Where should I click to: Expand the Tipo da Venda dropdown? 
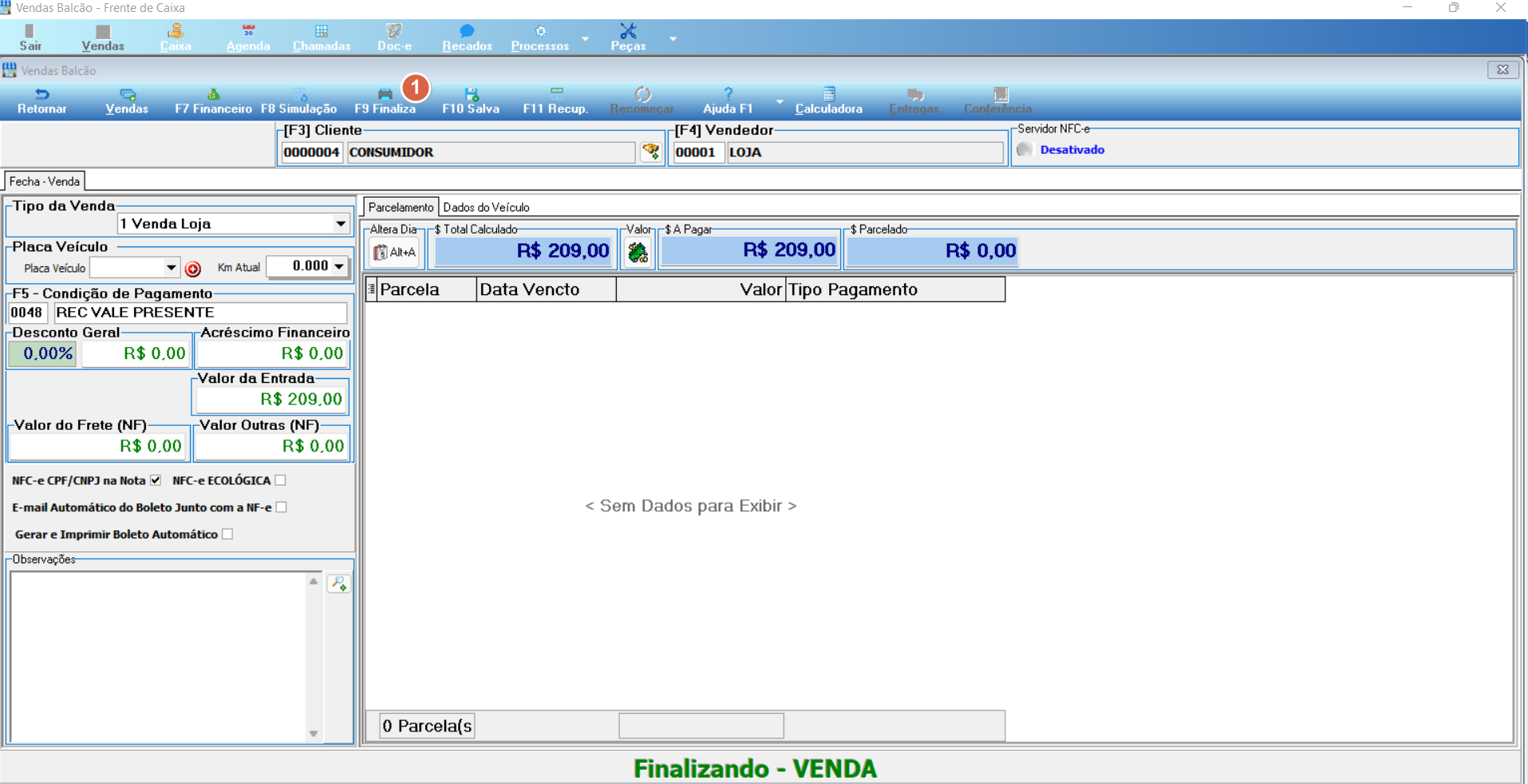click(341, 223)
